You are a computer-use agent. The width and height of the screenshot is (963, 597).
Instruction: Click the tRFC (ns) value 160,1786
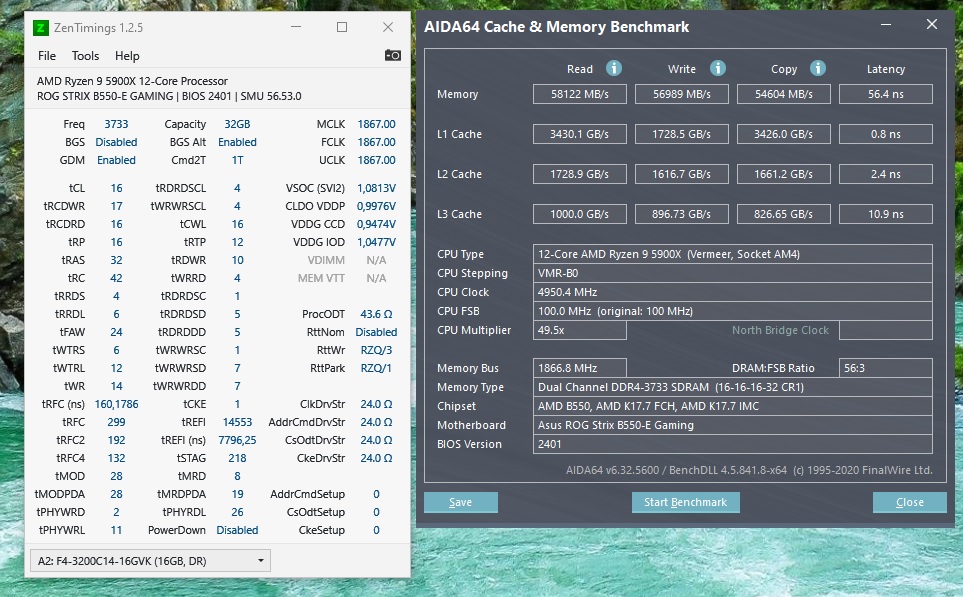pyautogui.click(x=116, y=404)
